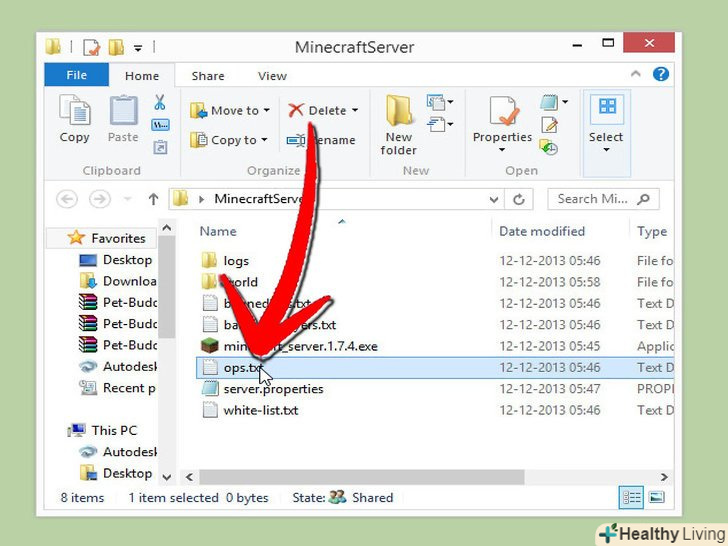
Task: Switch to the Share tab
Action: [208, 76]
